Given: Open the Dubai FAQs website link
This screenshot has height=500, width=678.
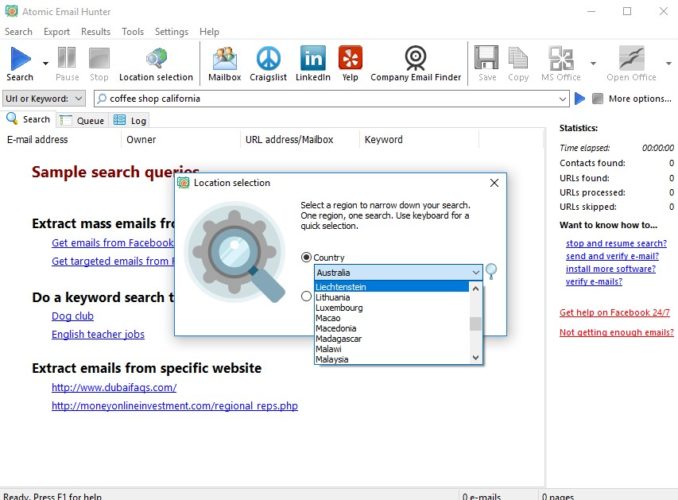Looking at the screenshot, I should 114,387.
